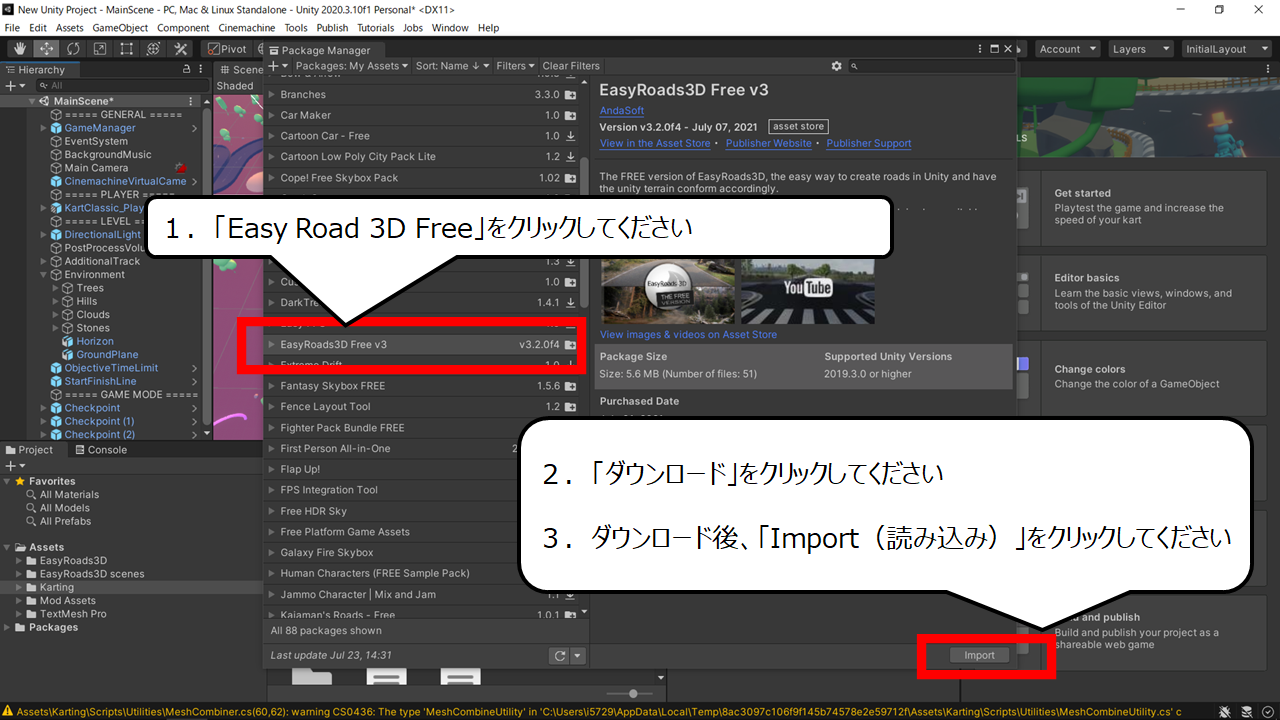
Task: Open the GameObject menu
Action: coord(120,28)
